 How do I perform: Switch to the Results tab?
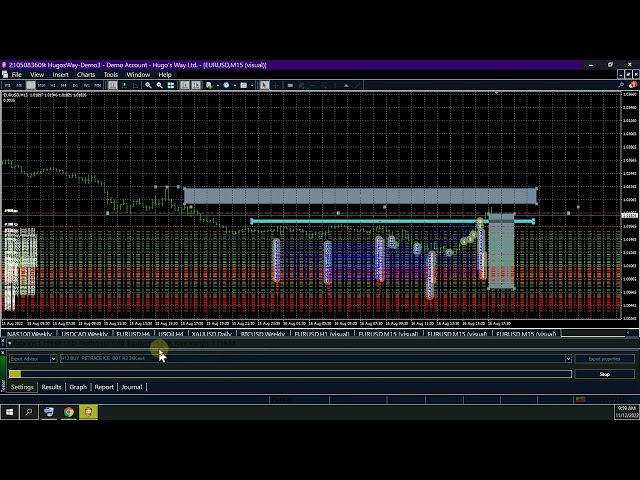click(51, 387)
